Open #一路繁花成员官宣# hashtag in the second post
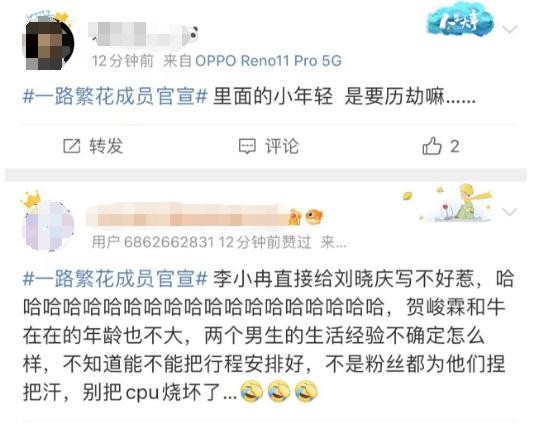533x432 pixels. [x=115, y=279]
